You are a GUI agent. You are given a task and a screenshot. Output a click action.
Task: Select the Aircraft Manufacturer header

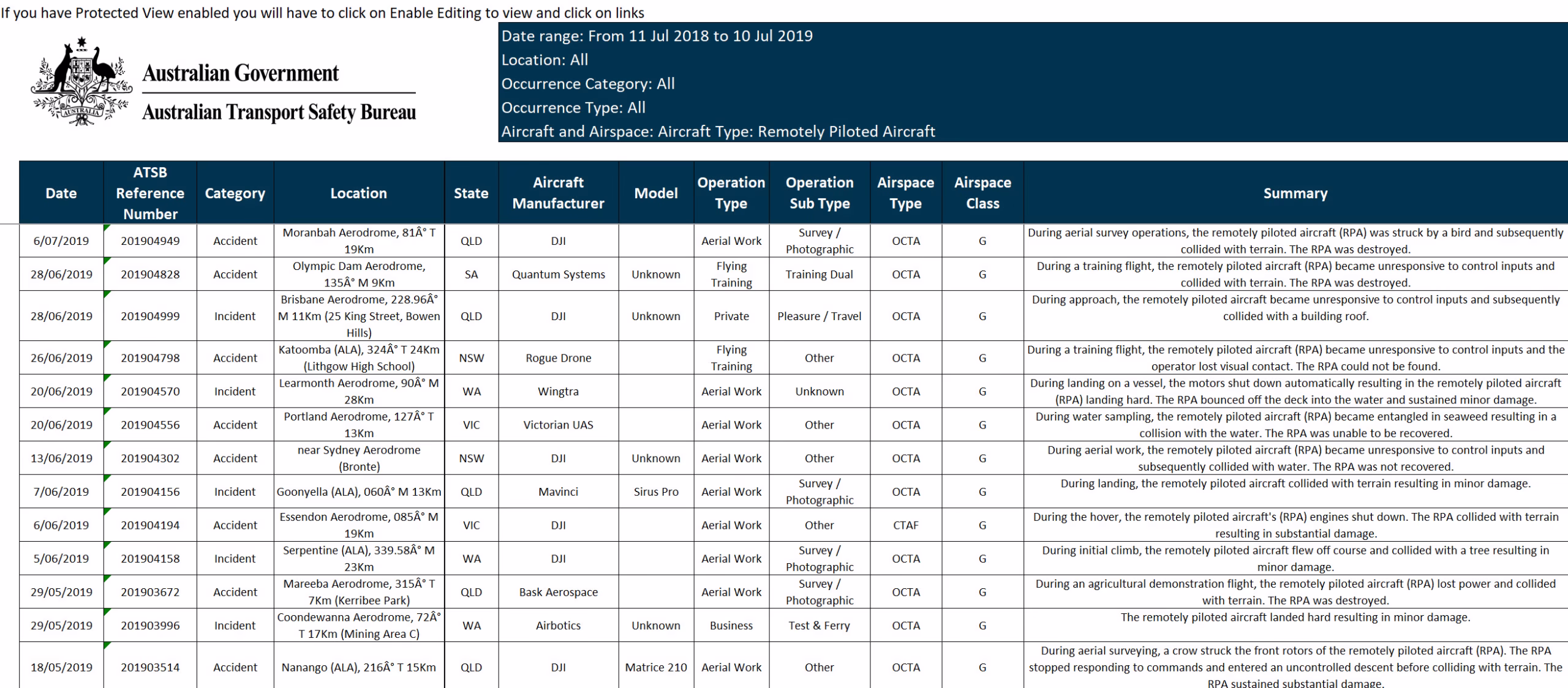click(x=558, y=193)
